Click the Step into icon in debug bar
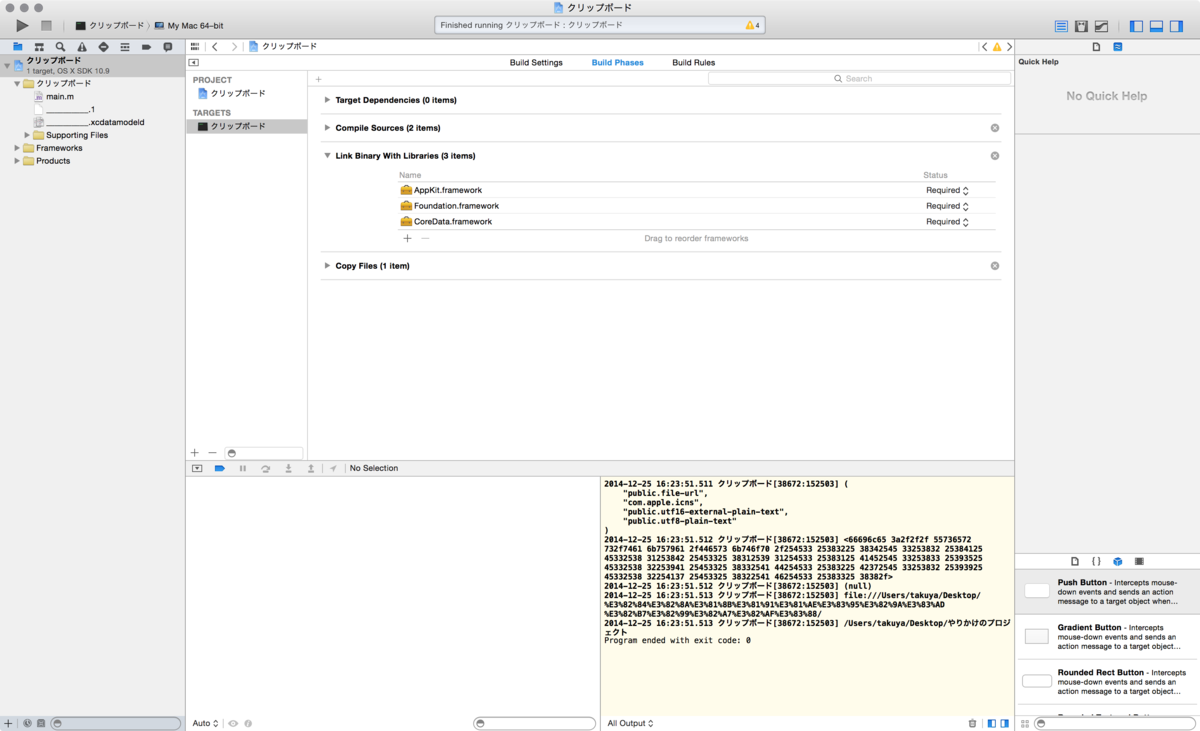The width and height of the screenshot is (1200, 731). (x=288, y=468)
